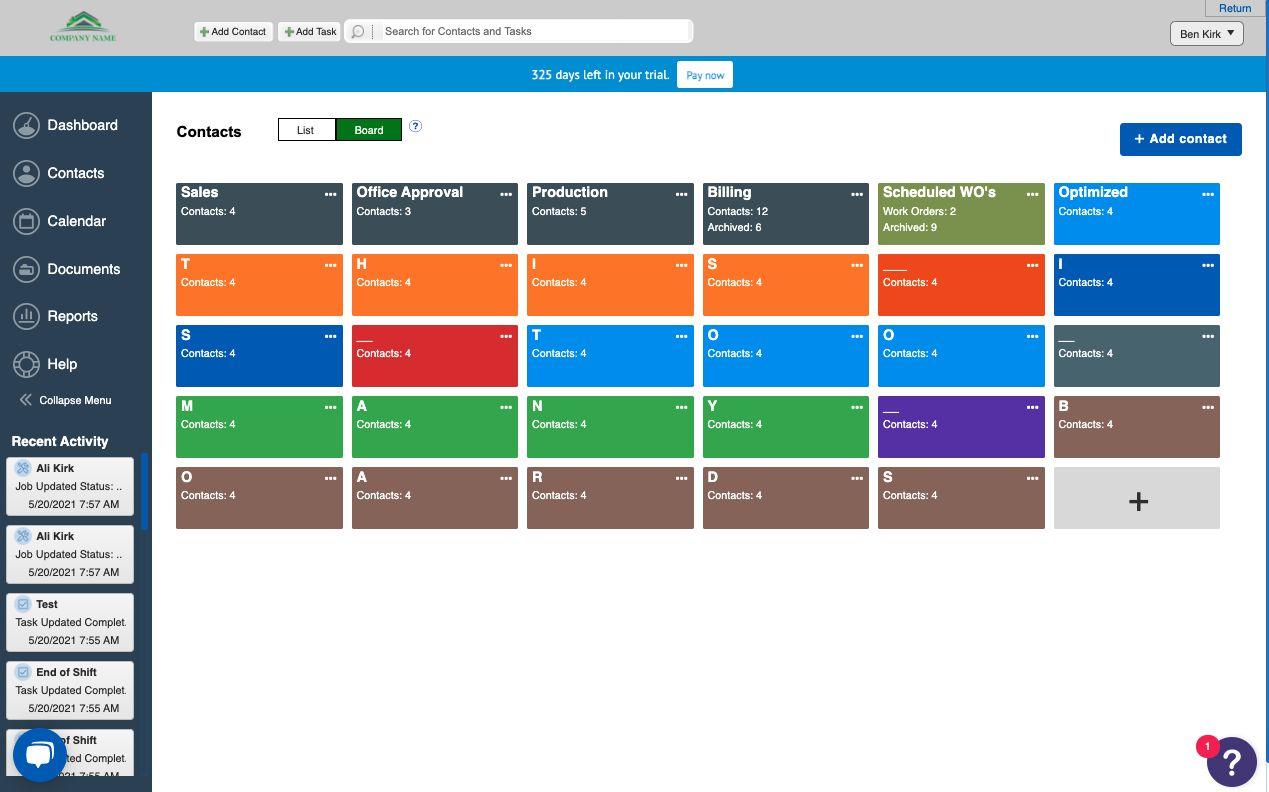Viewport: 1269px width, 792px height.
Task: Click the Add Task button
Action: tap(310, 31)
